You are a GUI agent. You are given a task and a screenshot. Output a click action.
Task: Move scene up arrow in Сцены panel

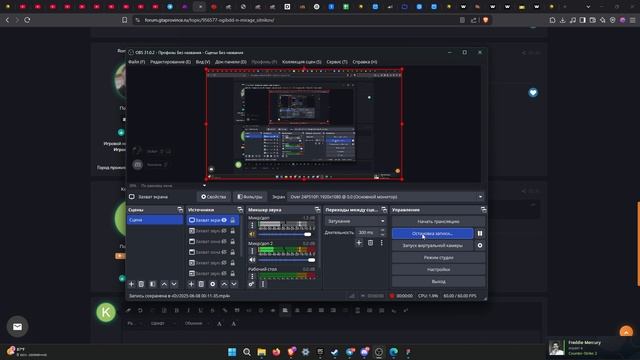pyautogui.click(x=164, y=284)
